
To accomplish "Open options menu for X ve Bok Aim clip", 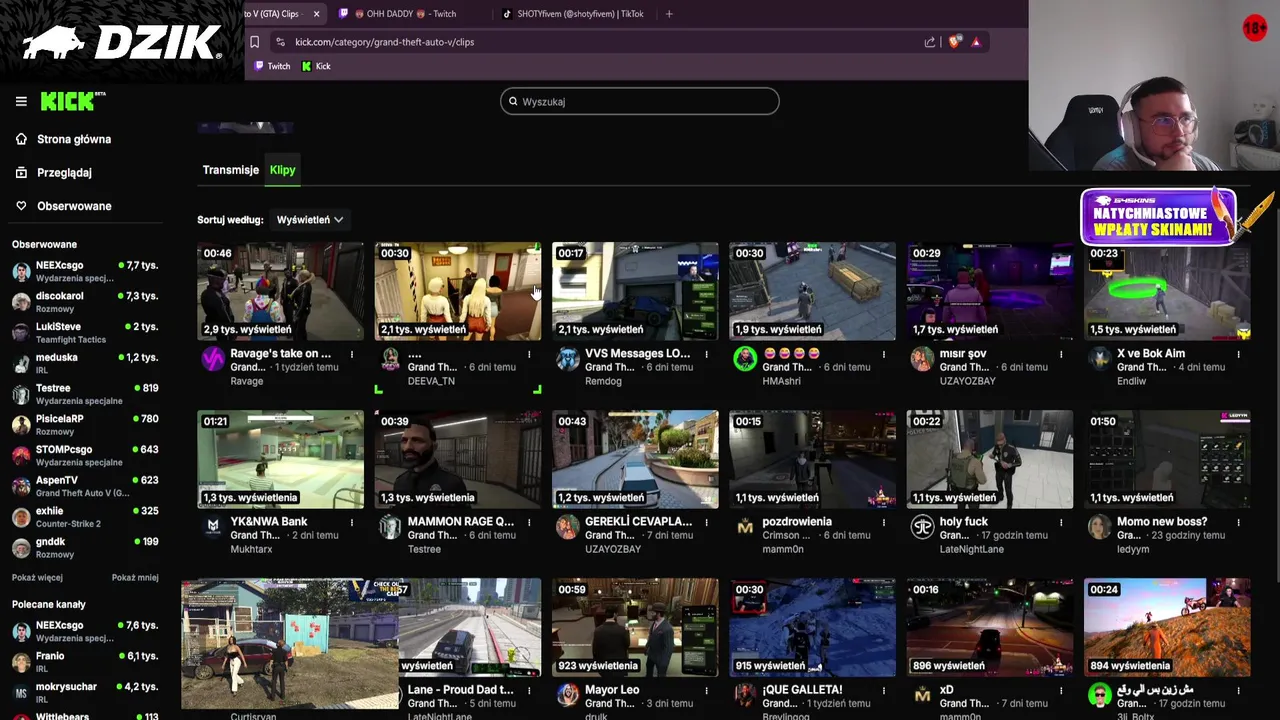I will [x=1238, y=354].
